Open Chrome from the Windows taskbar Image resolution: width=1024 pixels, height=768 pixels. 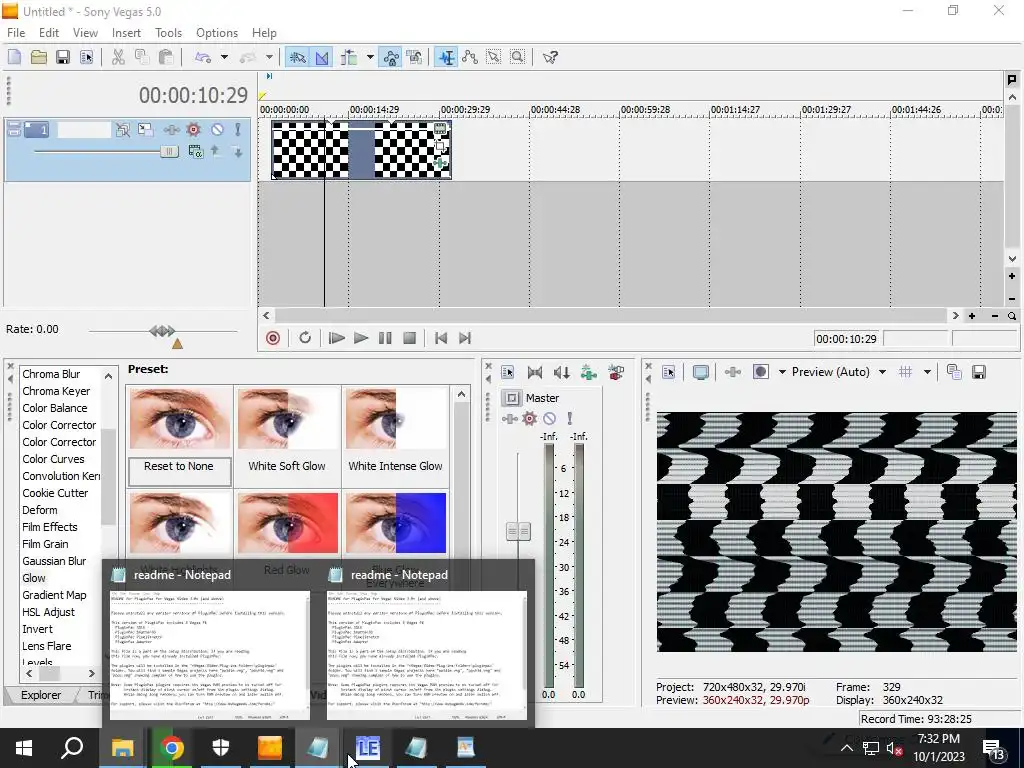tap(172, 748)
